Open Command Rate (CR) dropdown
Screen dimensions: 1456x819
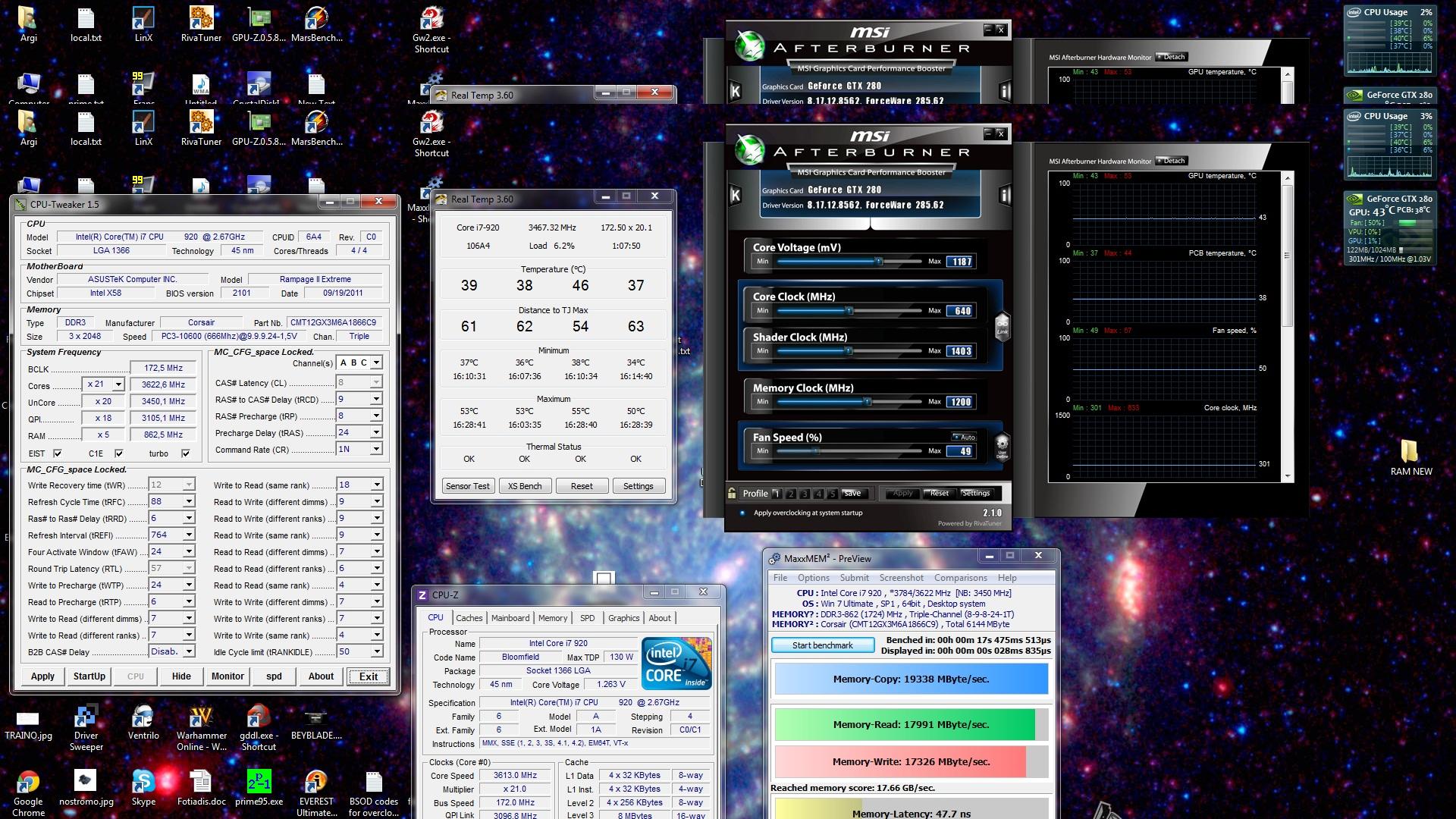376,449
